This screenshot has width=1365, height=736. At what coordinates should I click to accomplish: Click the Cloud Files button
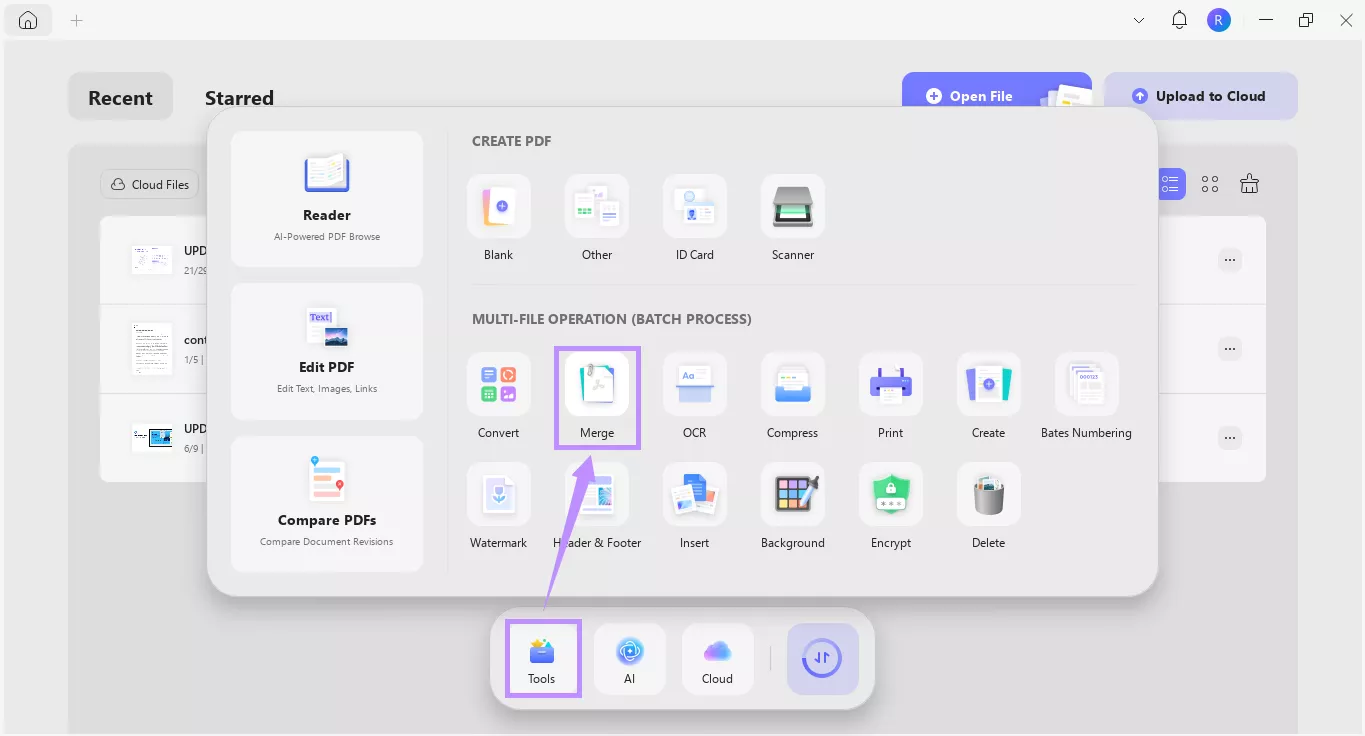(150, 185)
